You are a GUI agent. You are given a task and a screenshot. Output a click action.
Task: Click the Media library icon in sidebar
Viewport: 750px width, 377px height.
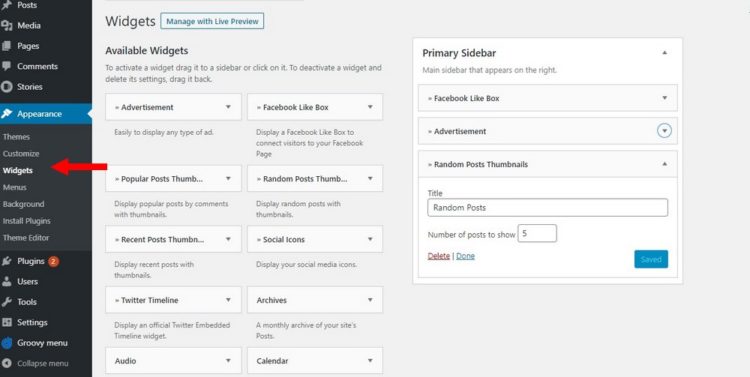7,25
